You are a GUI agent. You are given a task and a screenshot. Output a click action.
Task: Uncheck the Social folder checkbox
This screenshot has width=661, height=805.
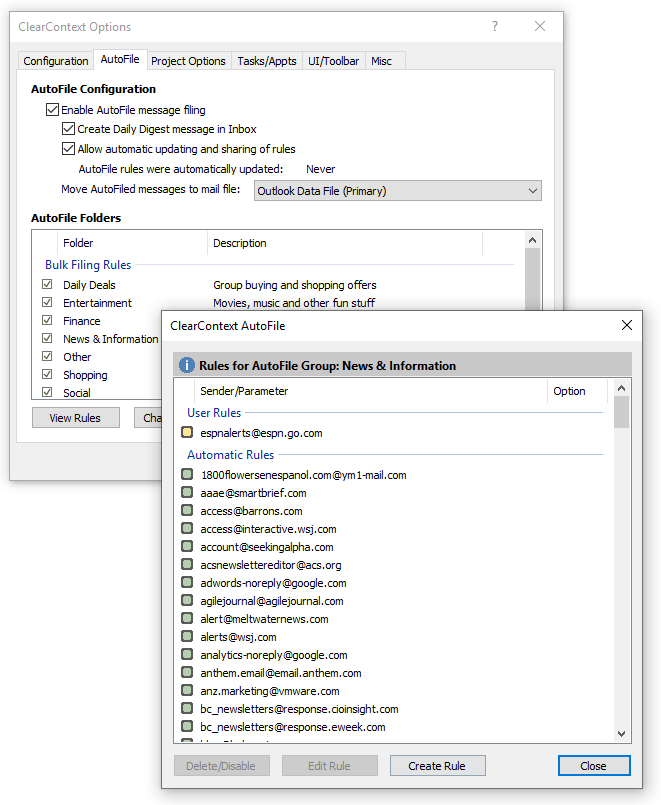(x=47, y=392)
